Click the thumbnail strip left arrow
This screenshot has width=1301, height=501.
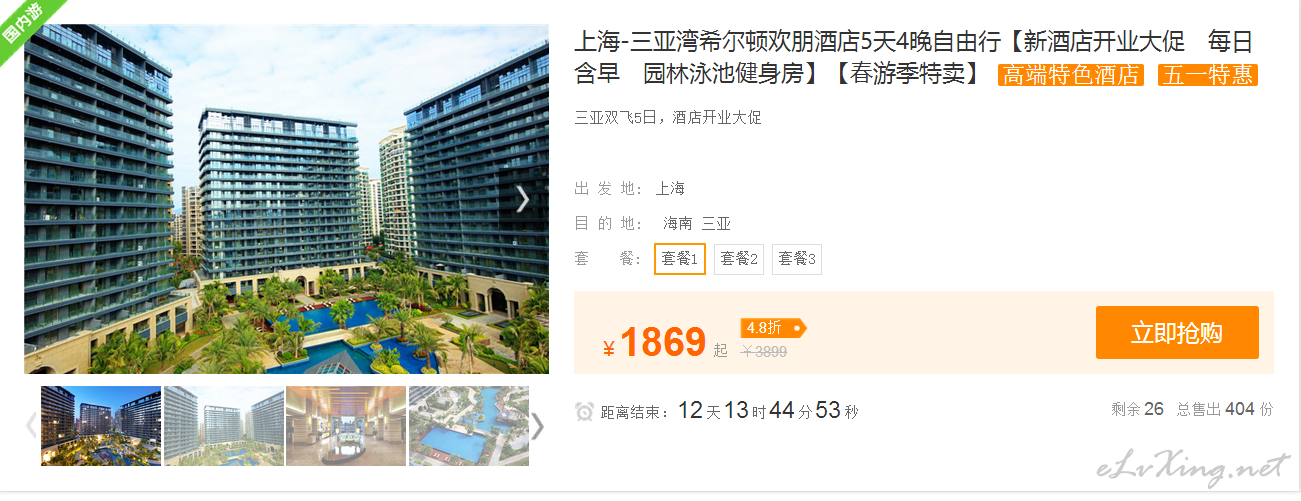pos(31,426)
